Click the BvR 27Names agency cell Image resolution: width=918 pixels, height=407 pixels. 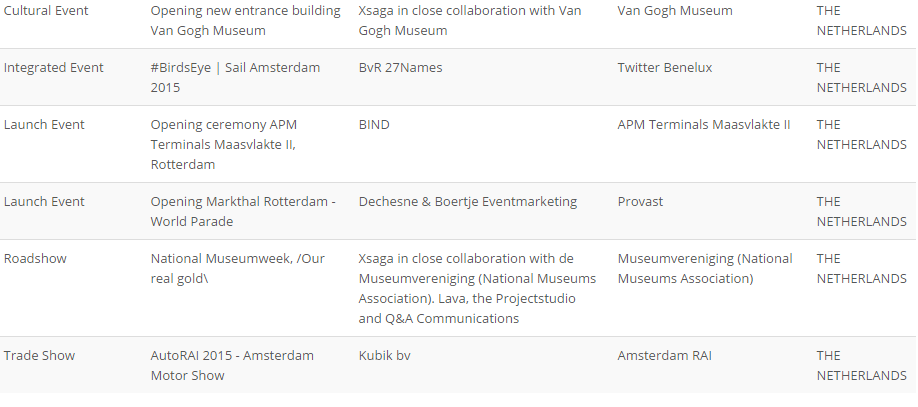tap(400, 68)
